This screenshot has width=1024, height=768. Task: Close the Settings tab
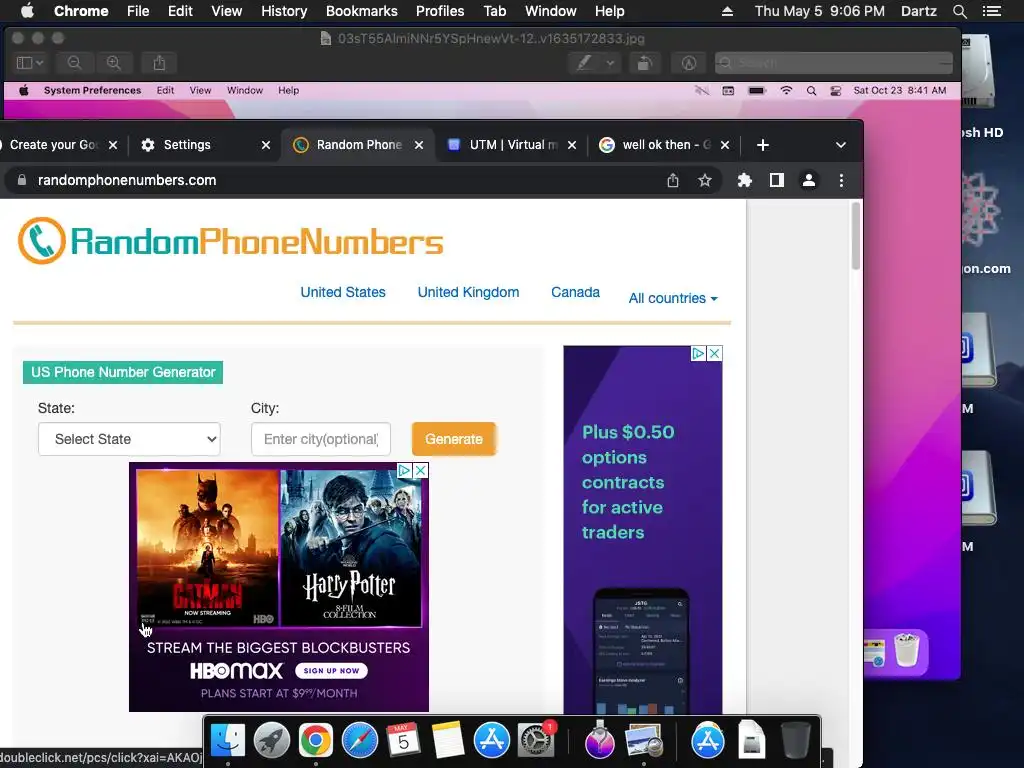coord(266,145)
